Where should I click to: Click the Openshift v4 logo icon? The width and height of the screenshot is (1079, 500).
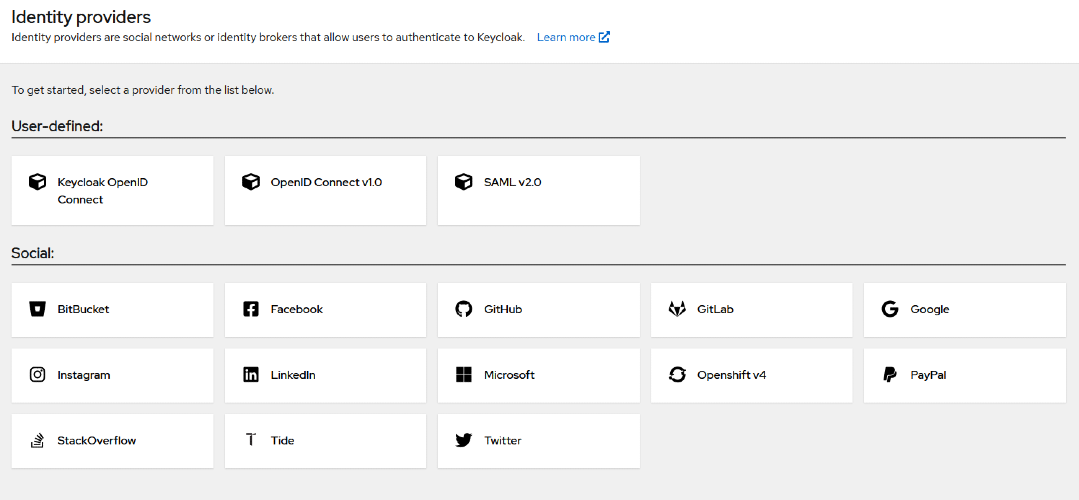click(x=677, y=375)
